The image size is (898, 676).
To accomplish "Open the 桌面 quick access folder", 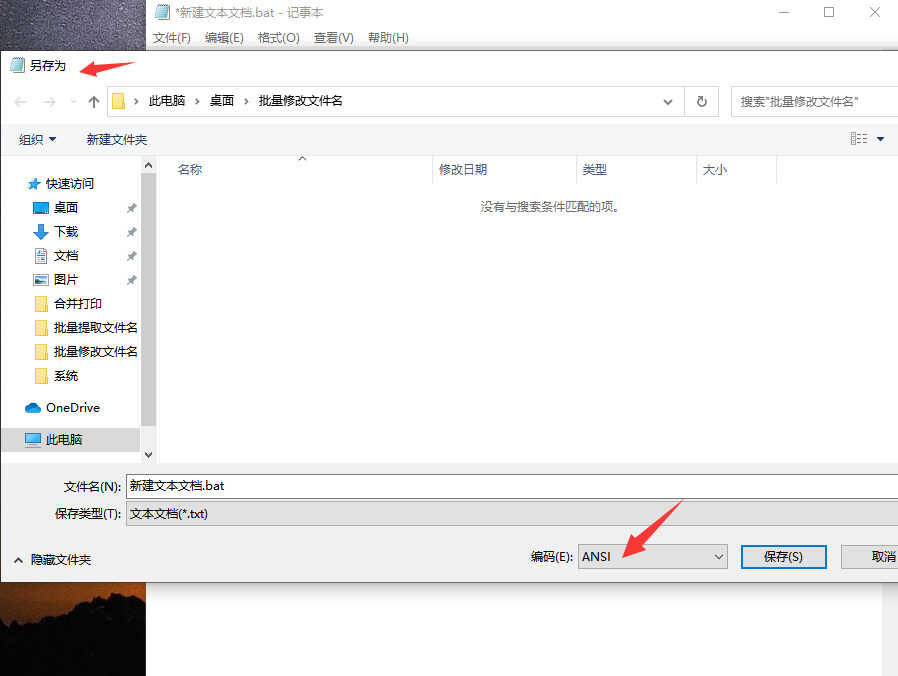I will coord(66,207).
